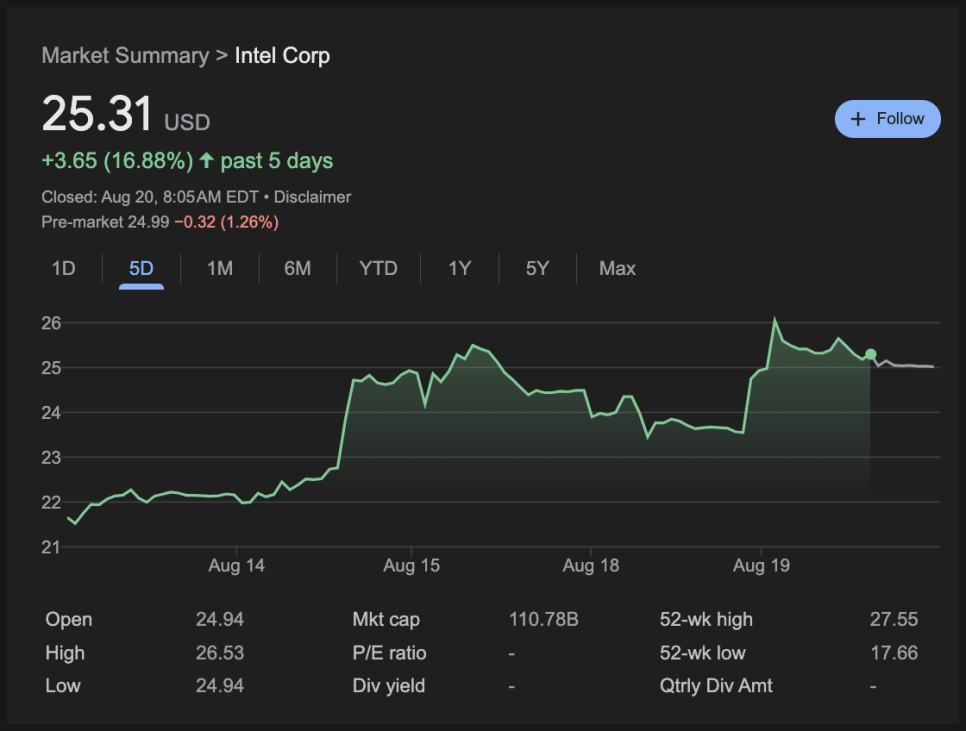Open the Market Summary link
Image resolution: width=966 pixels, height=731 pixels.
pyautogui.click(x=125, y=55)
